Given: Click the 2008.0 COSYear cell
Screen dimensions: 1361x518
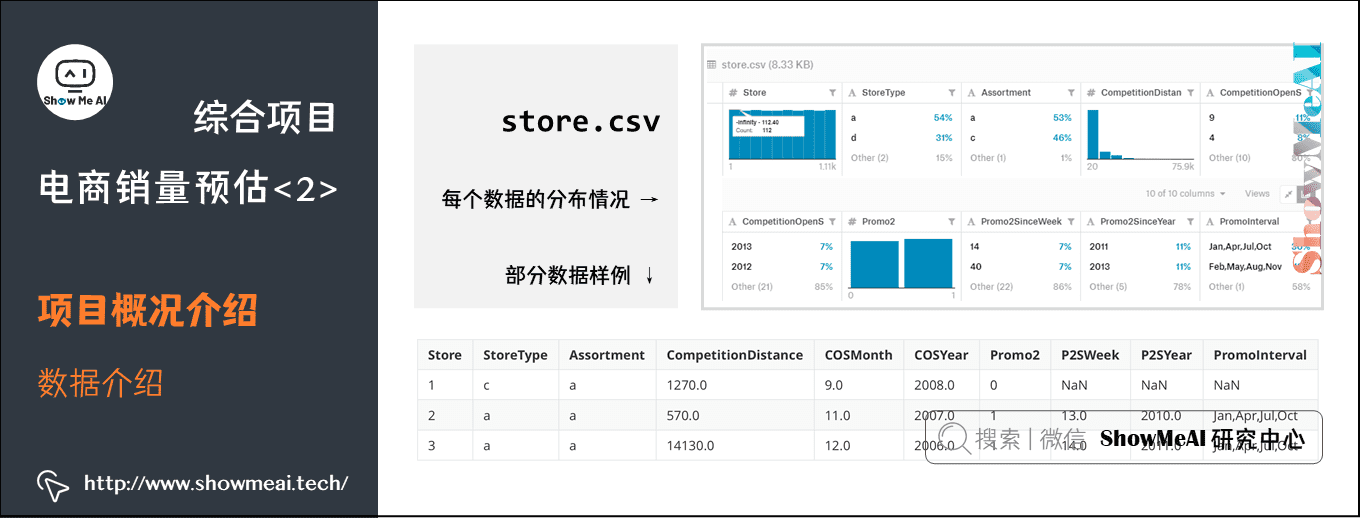Looking at the screenshot, I should 941,385.
